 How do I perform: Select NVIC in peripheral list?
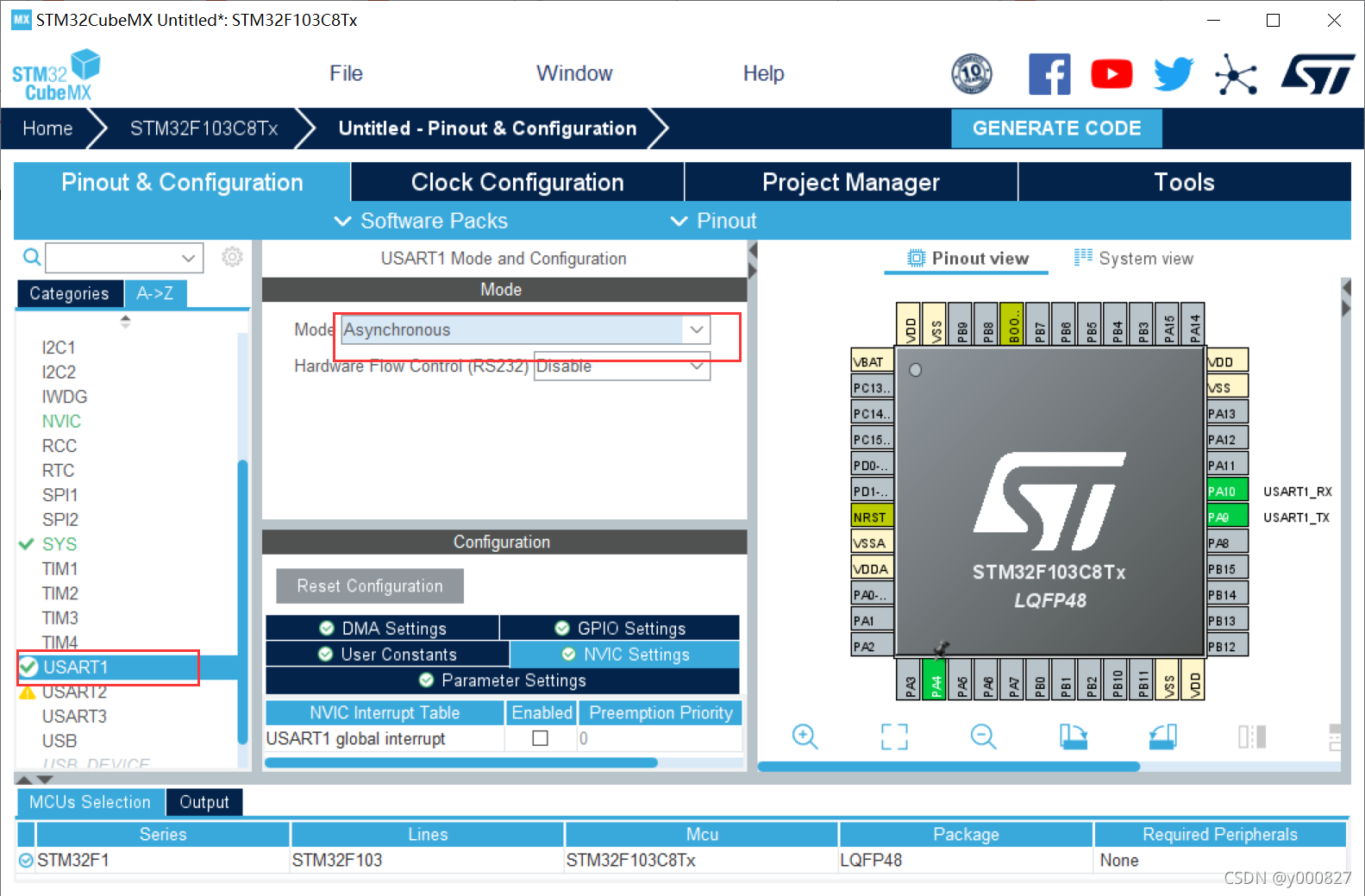62,421
